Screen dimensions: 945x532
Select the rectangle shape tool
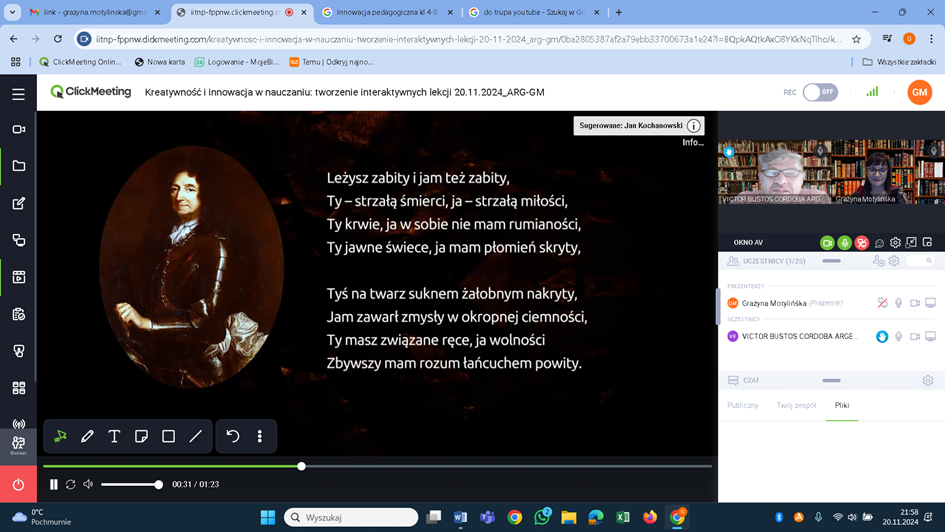point(169,436)
